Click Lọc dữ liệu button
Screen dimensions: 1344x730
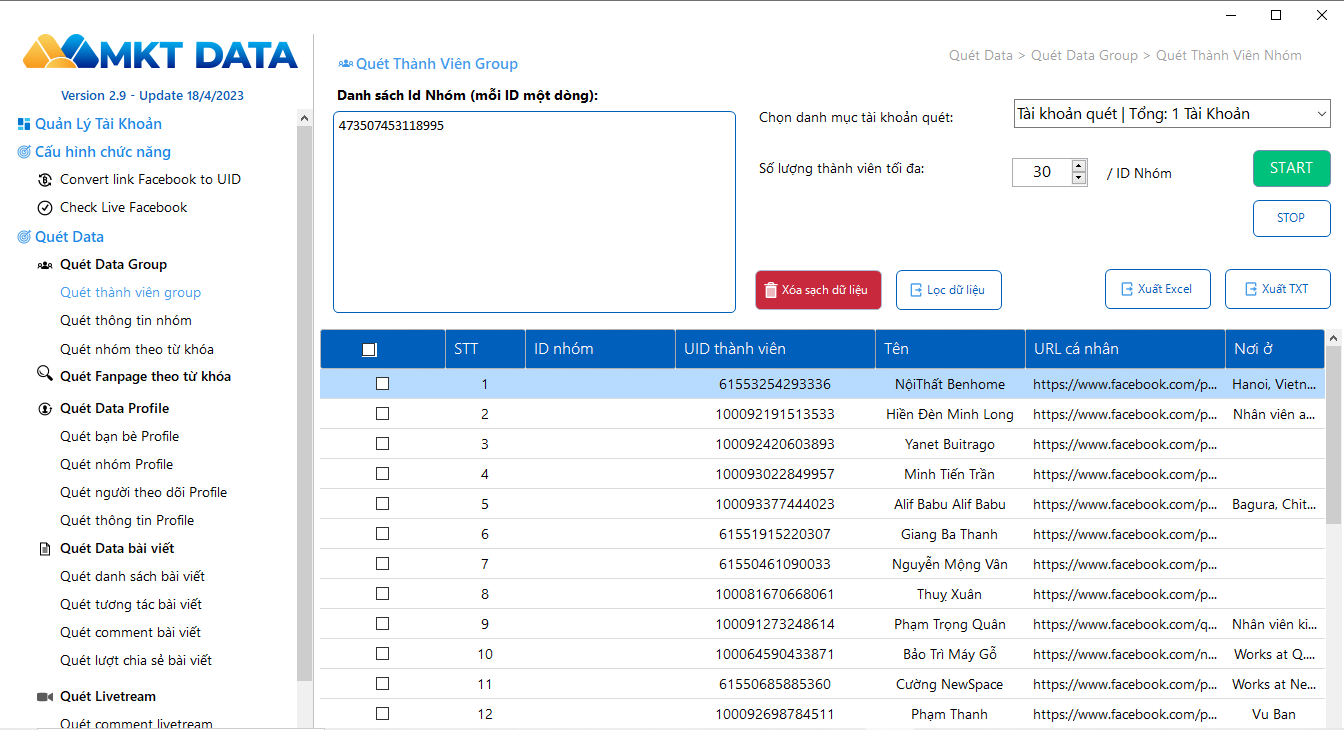tap(948, 290)
